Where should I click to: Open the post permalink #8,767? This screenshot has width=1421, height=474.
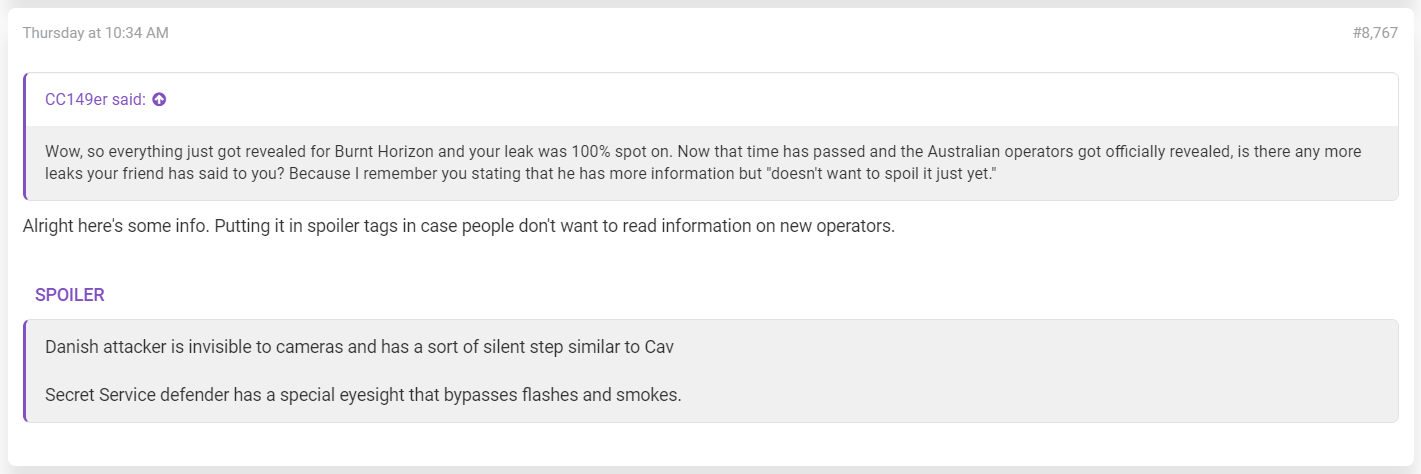pyautogui.click(x=1375, y=33)
